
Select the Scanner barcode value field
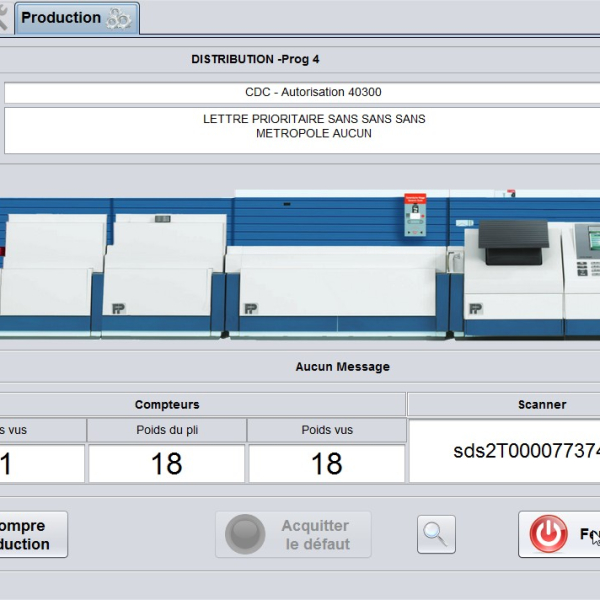click(x=504, y=452)
